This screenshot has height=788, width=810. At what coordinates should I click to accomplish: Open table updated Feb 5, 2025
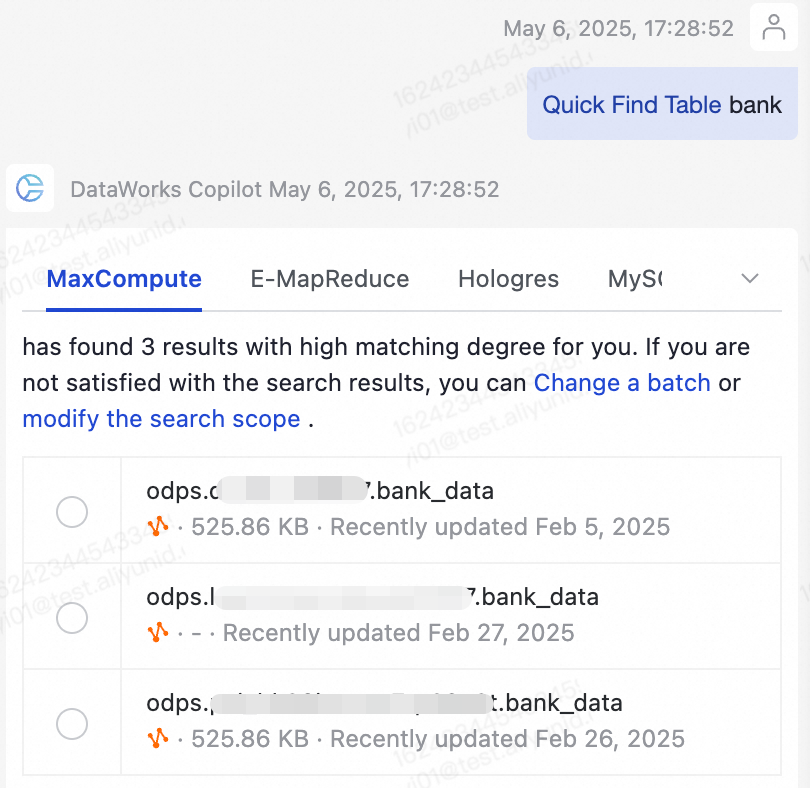click(320, 492)
